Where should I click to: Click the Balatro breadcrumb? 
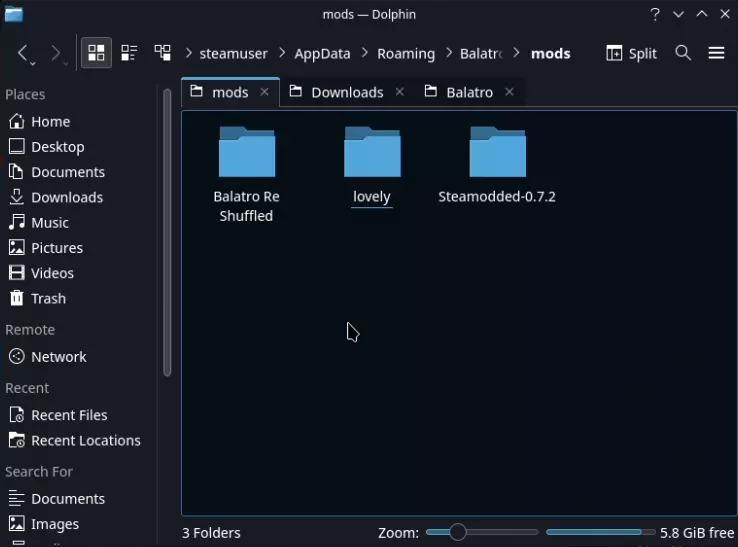[481, 54]
